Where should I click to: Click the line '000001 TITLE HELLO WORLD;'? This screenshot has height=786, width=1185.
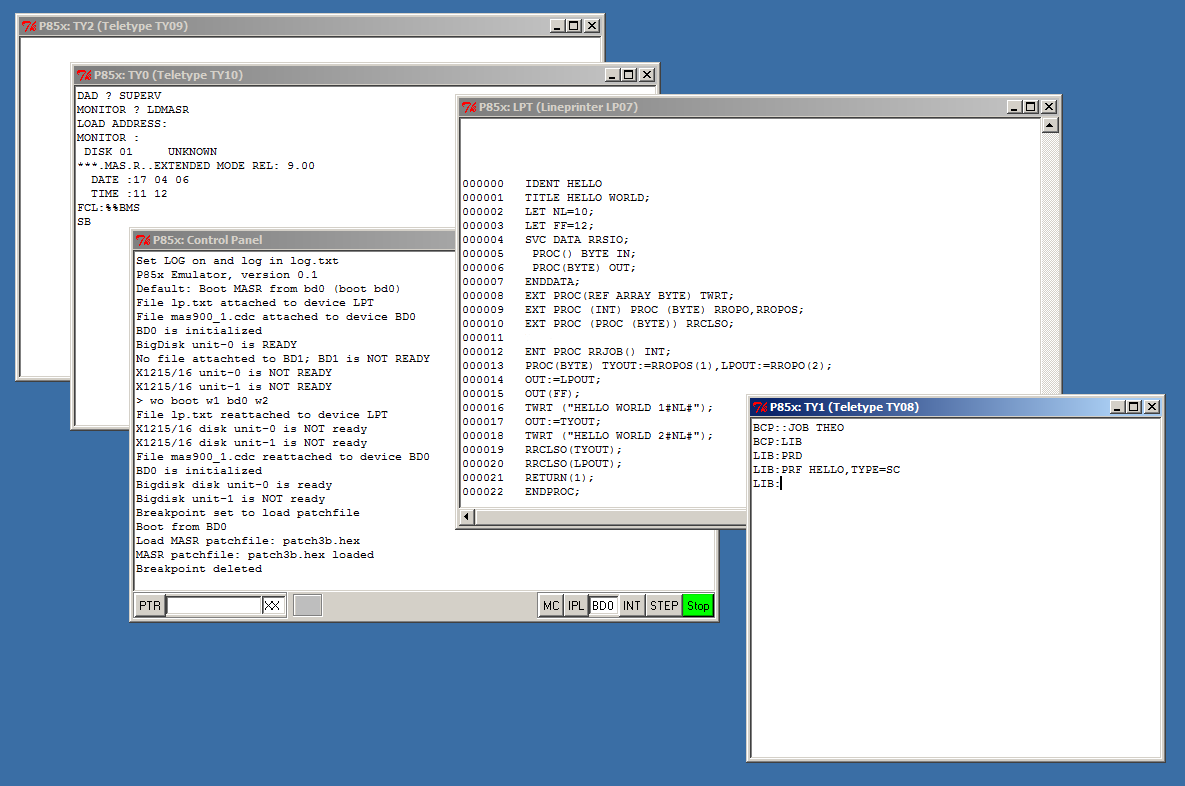(556, 198)
